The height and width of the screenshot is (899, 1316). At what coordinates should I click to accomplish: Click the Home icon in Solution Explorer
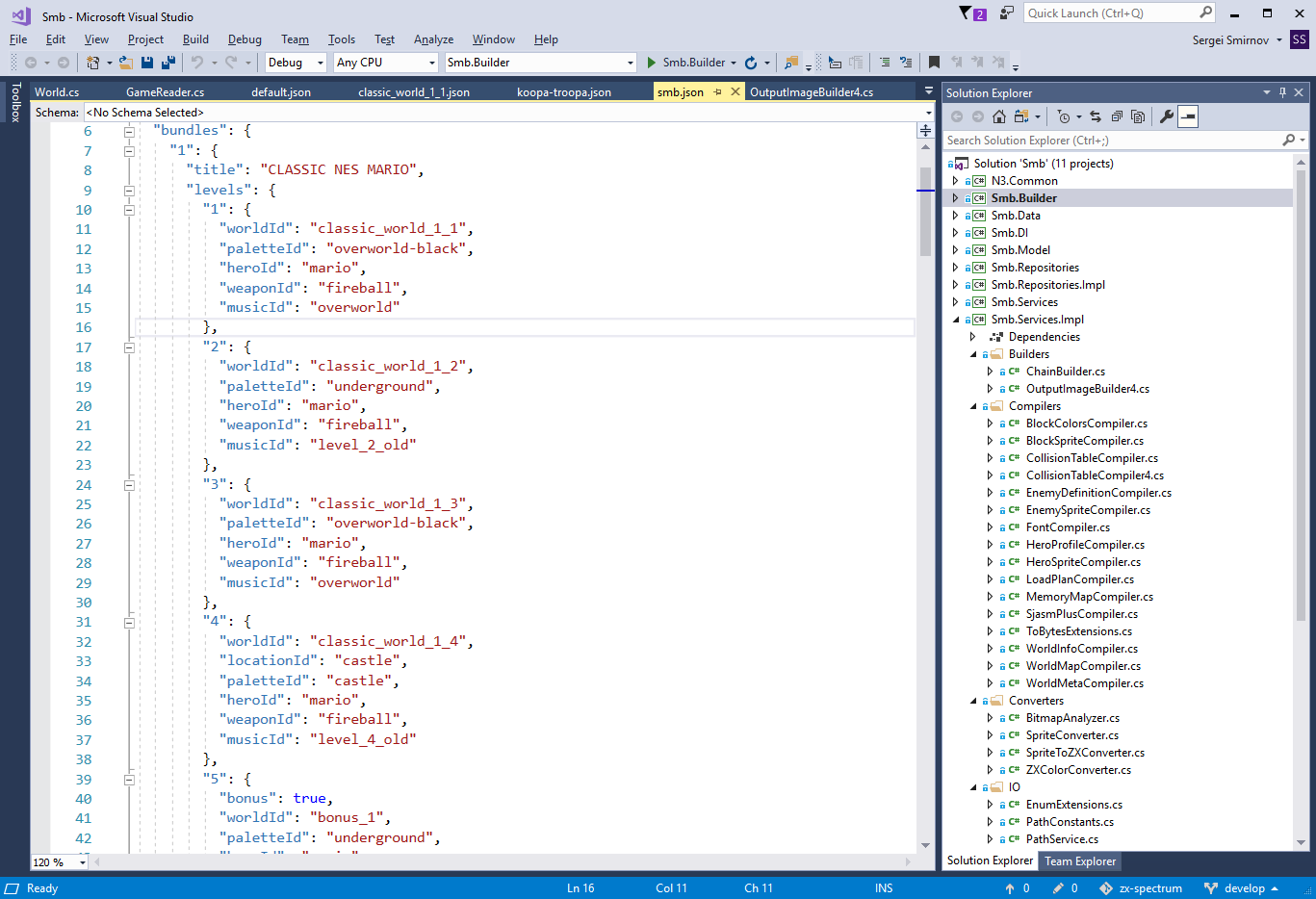(x=998, y=116)
